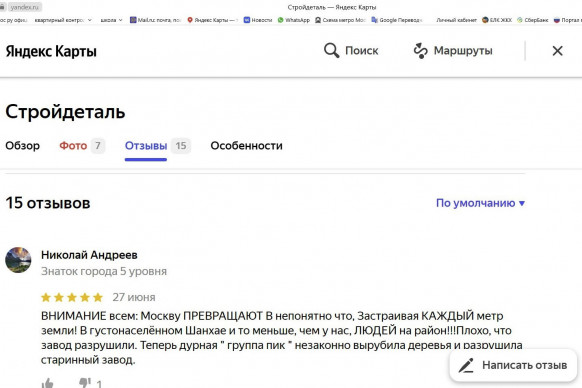Click the search magnifier icon
The image size is (582, 388).
[331, 50]
